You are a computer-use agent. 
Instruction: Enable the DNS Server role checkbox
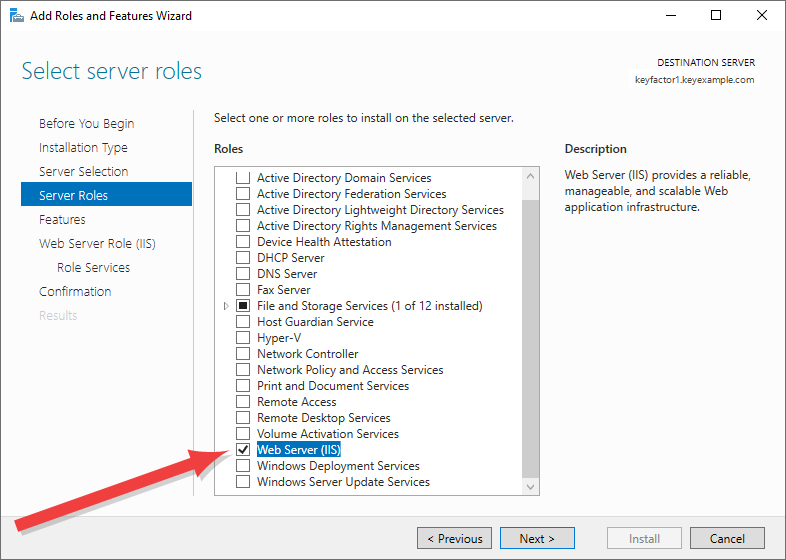[243, 274]
